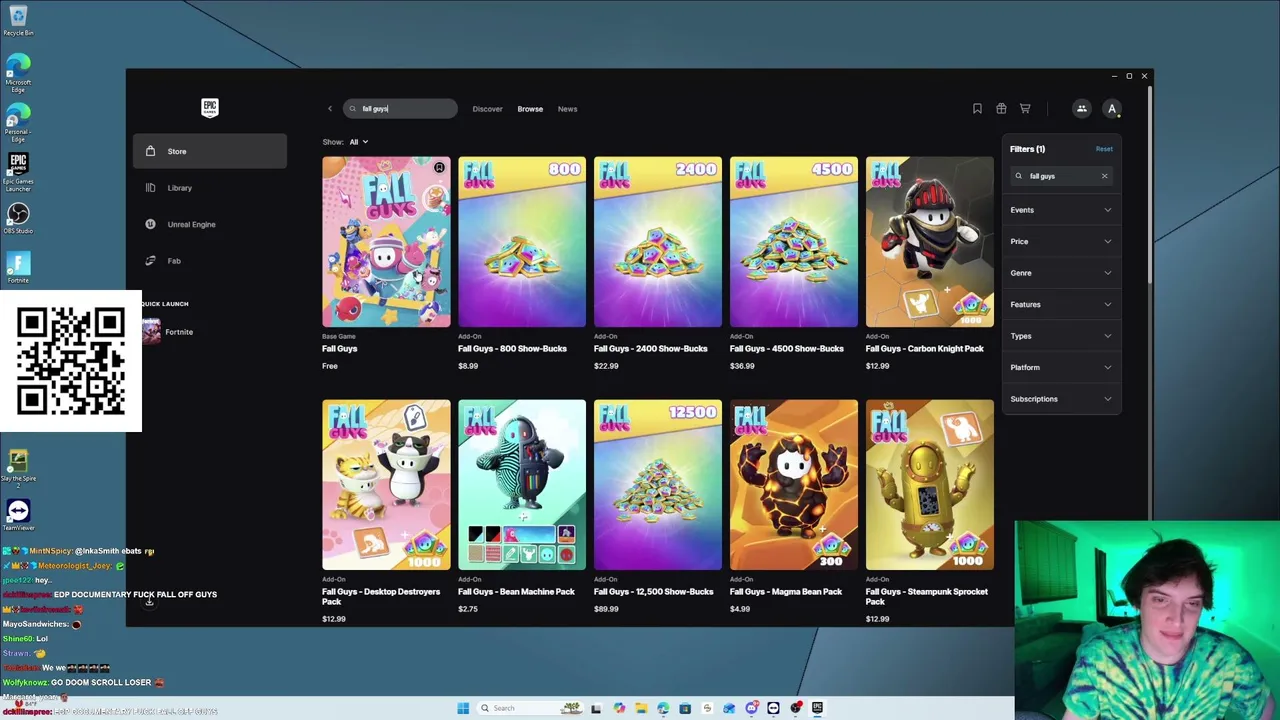Click the store search field containing 'fall guys'
This screenshot has height=720, width=1280.
coord(400,109)
